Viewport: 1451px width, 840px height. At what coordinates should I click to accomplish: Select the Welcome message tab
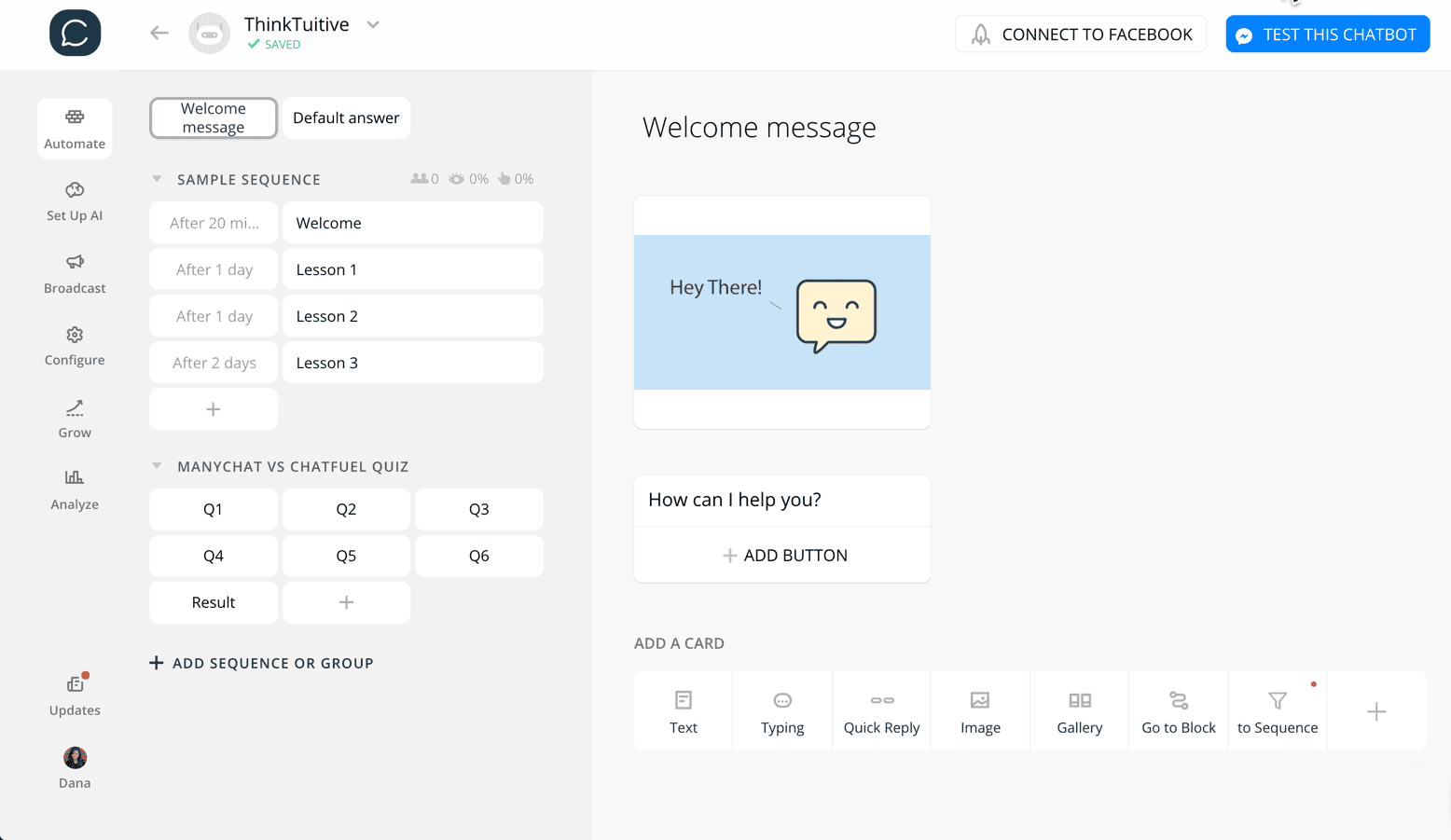[x=213, y=117]
